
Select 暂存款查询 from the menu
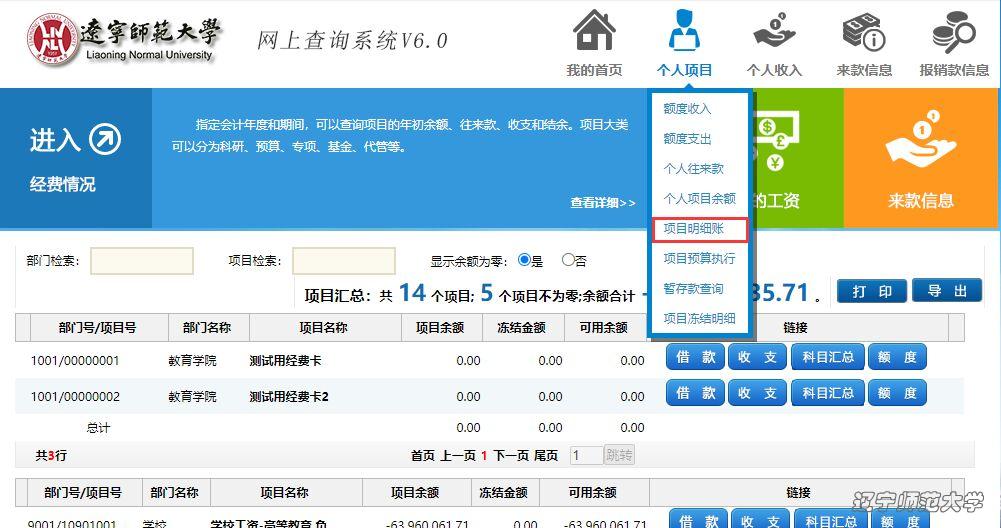click(693, 289)
